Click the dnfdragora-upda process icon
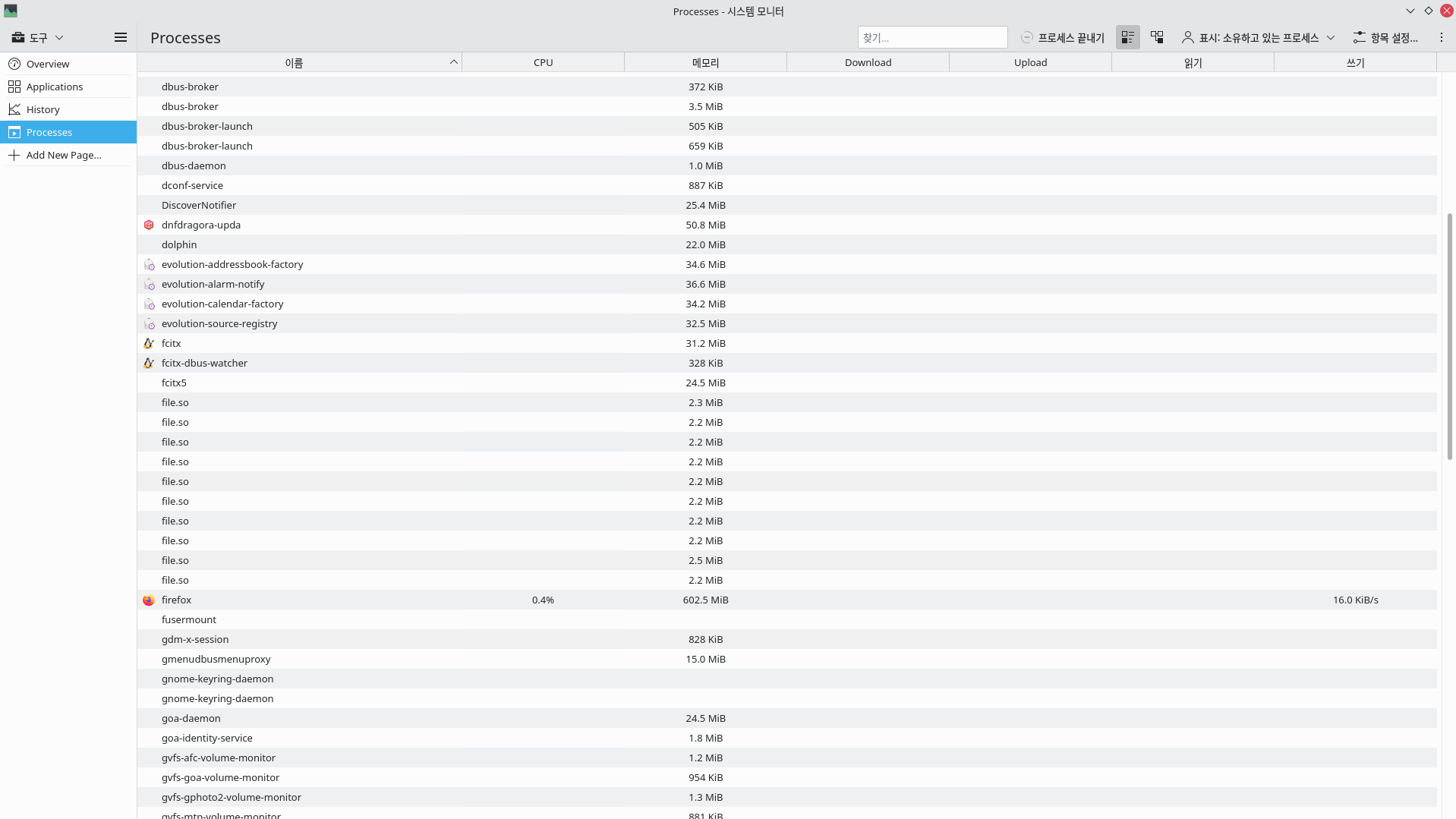The height and width of the screenshot is (819, 1456). click(149, 225)
